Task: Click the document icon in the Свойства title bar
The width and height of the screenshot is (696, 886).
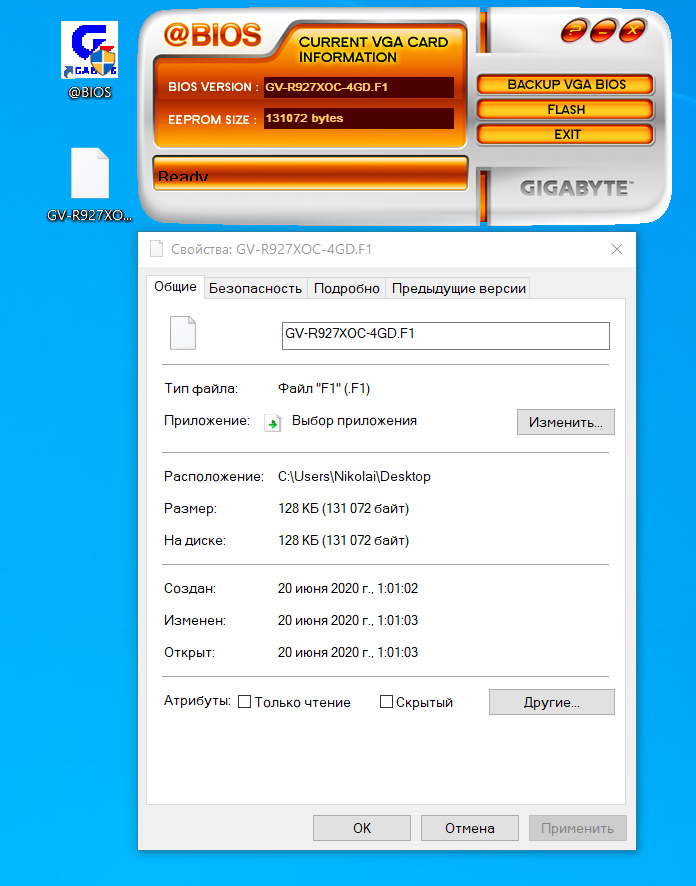Action: point(156,249)
